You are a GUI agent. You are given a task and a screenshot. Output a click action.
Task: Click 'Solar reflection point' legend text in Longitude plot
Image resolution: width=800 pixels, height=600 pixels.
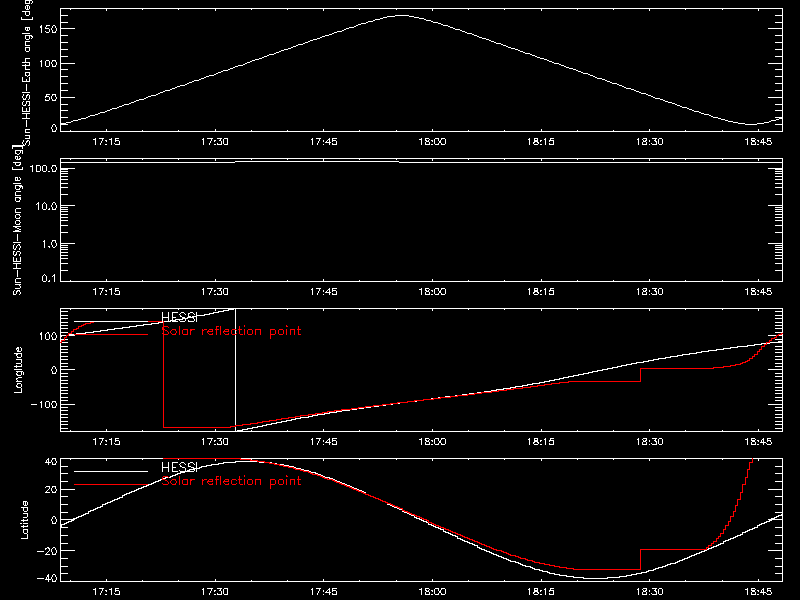click(x=231, y=331)
